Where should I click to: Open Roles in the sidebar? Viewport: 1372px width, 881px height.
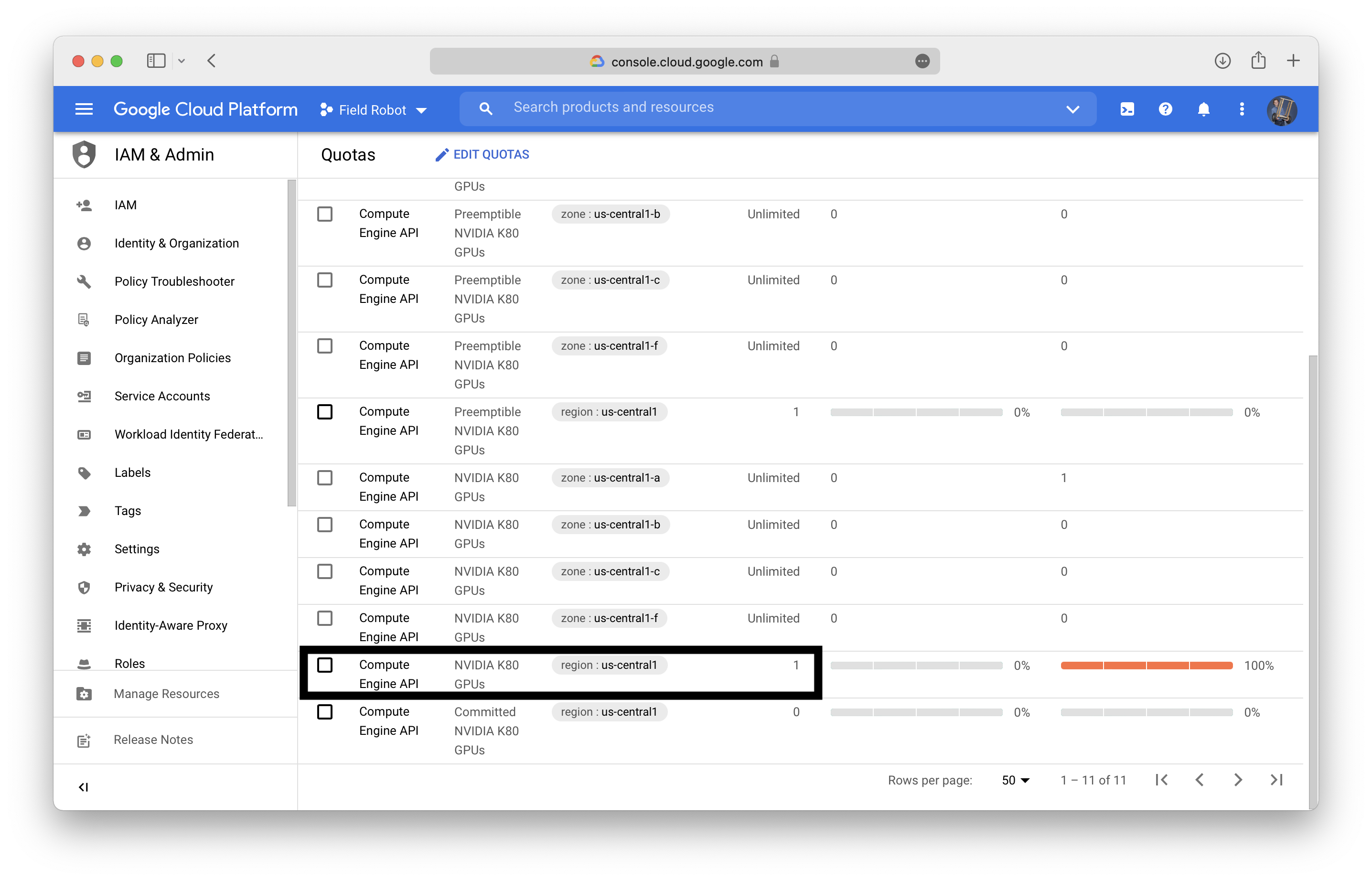point(130,663)
